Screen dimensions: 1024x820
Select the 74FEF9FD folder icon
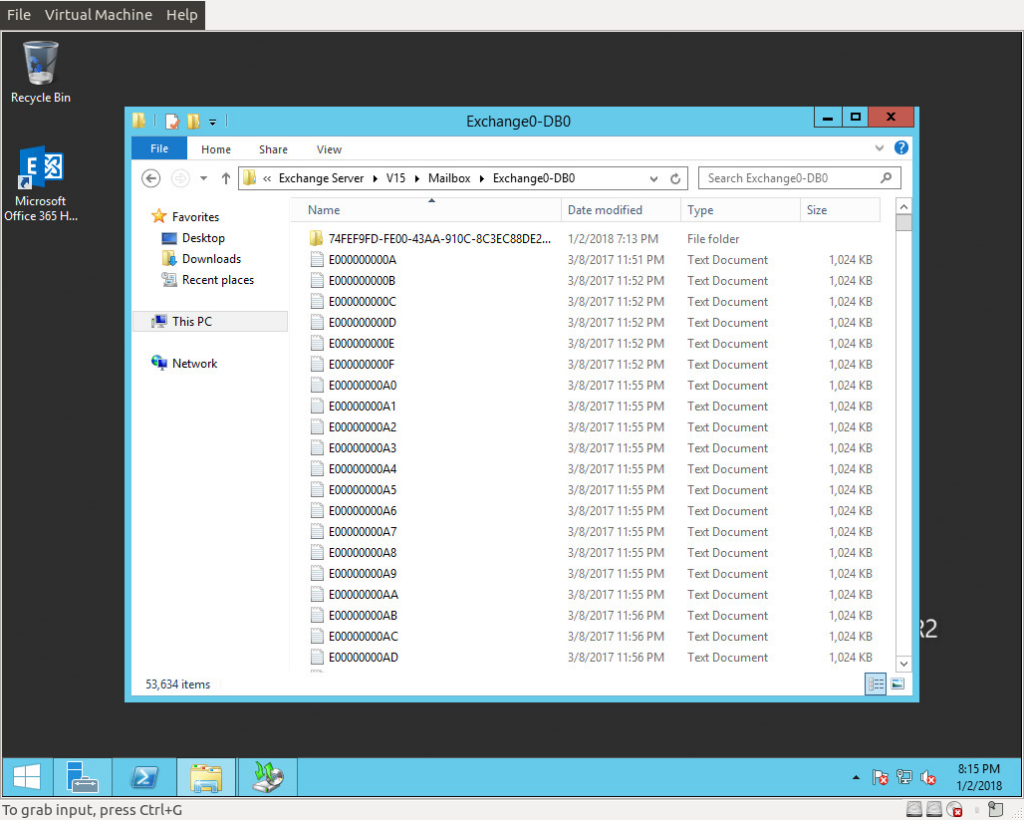(x=317, y=238)
